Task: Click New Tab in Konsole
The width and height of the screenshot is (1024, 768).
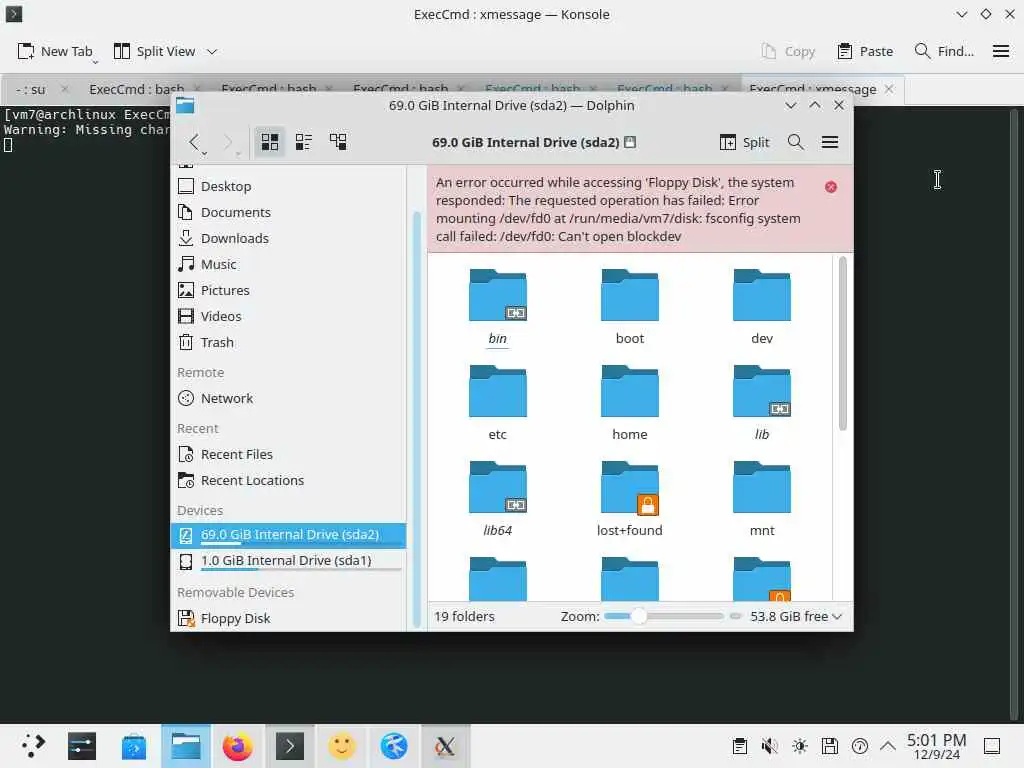Action: click(54, 51)
